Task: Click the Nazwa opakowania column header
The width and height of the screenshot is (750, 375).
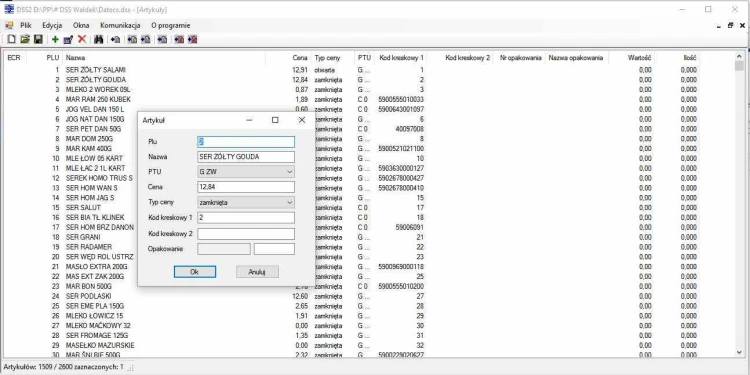Action: tap(578, 58)
